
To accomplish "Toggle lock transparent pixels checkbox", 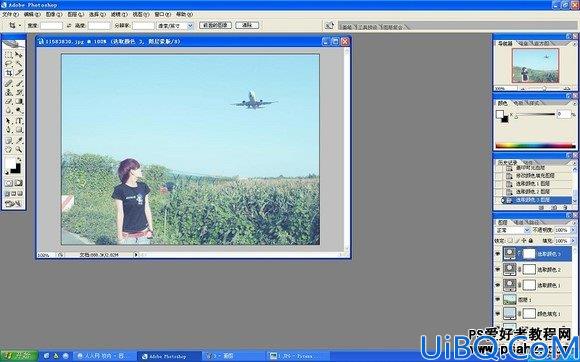I will 510,241.
